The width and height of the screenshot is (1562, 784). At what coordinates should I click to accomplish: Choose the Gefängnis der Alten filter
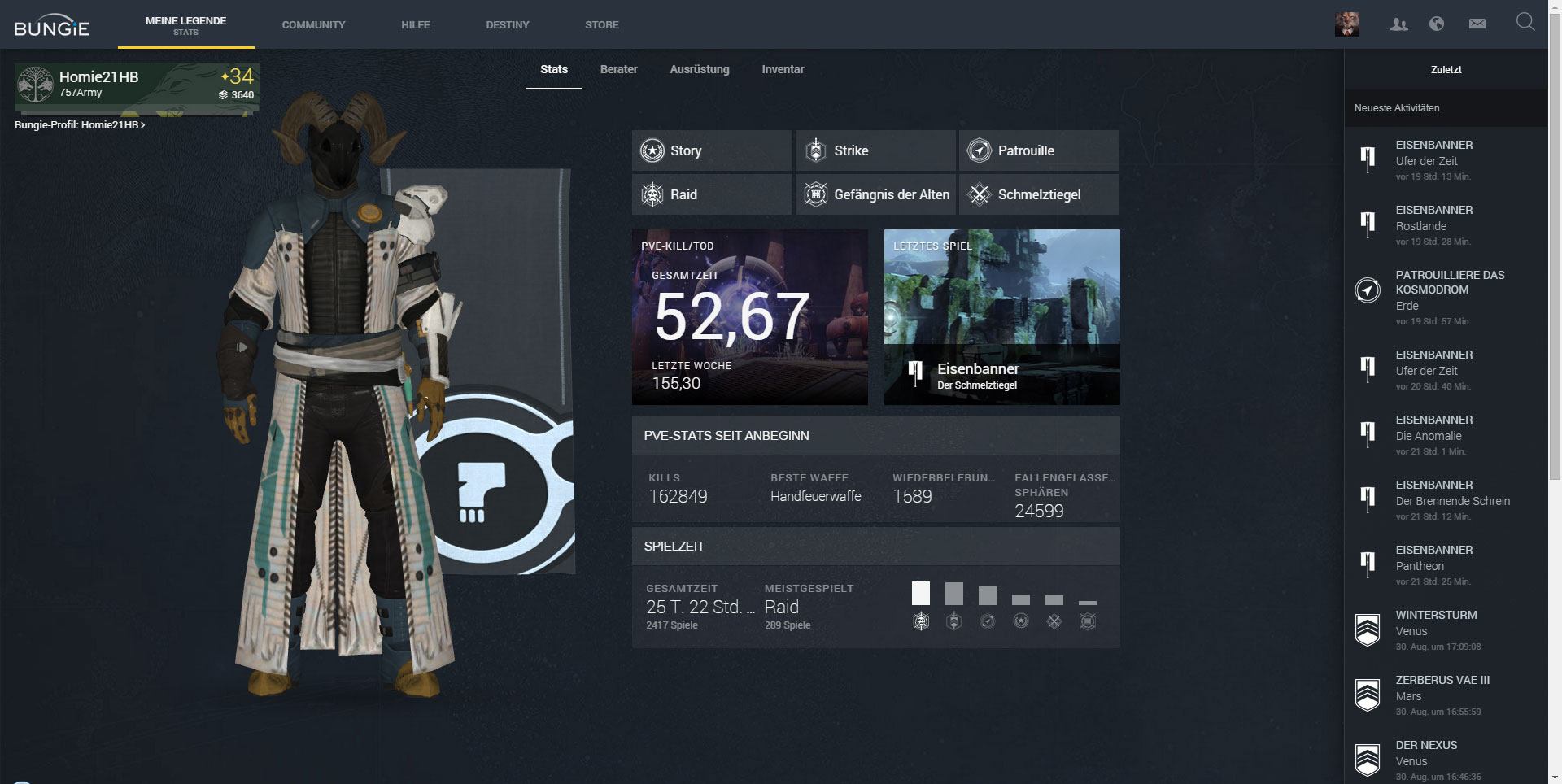[875, 194]
